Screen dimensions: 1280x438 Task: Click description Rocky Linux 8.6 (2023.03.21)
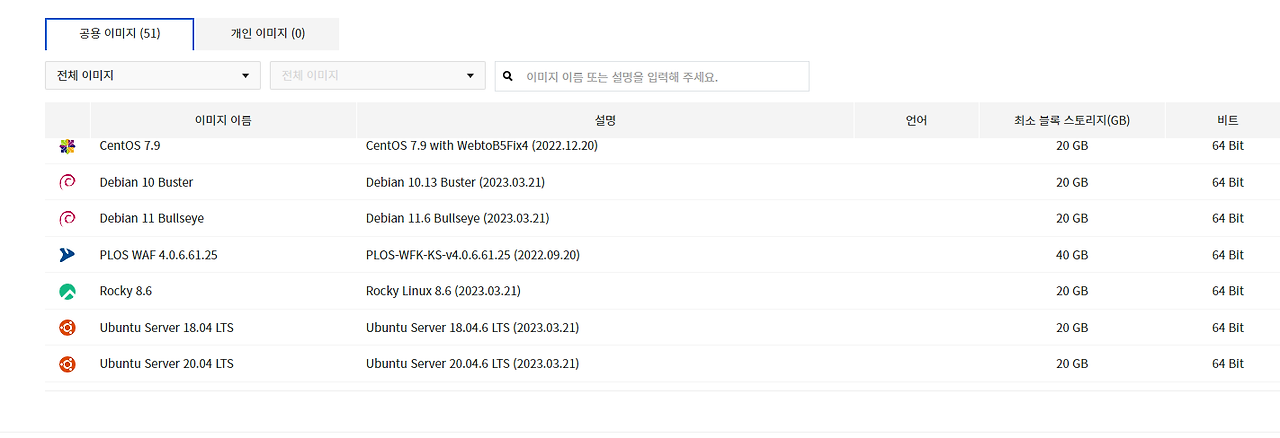tap(444, 291)
